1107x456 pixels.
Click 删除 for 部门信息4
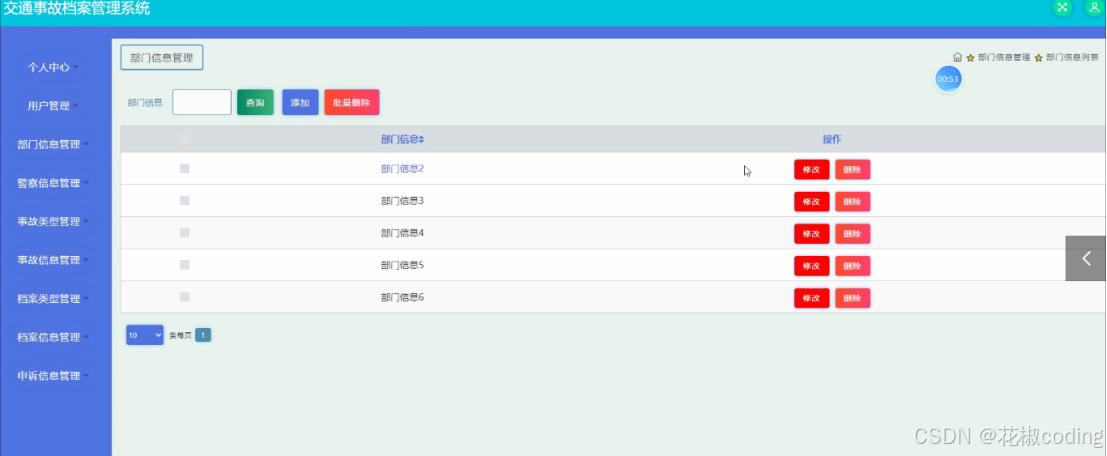tap(853, 234)
